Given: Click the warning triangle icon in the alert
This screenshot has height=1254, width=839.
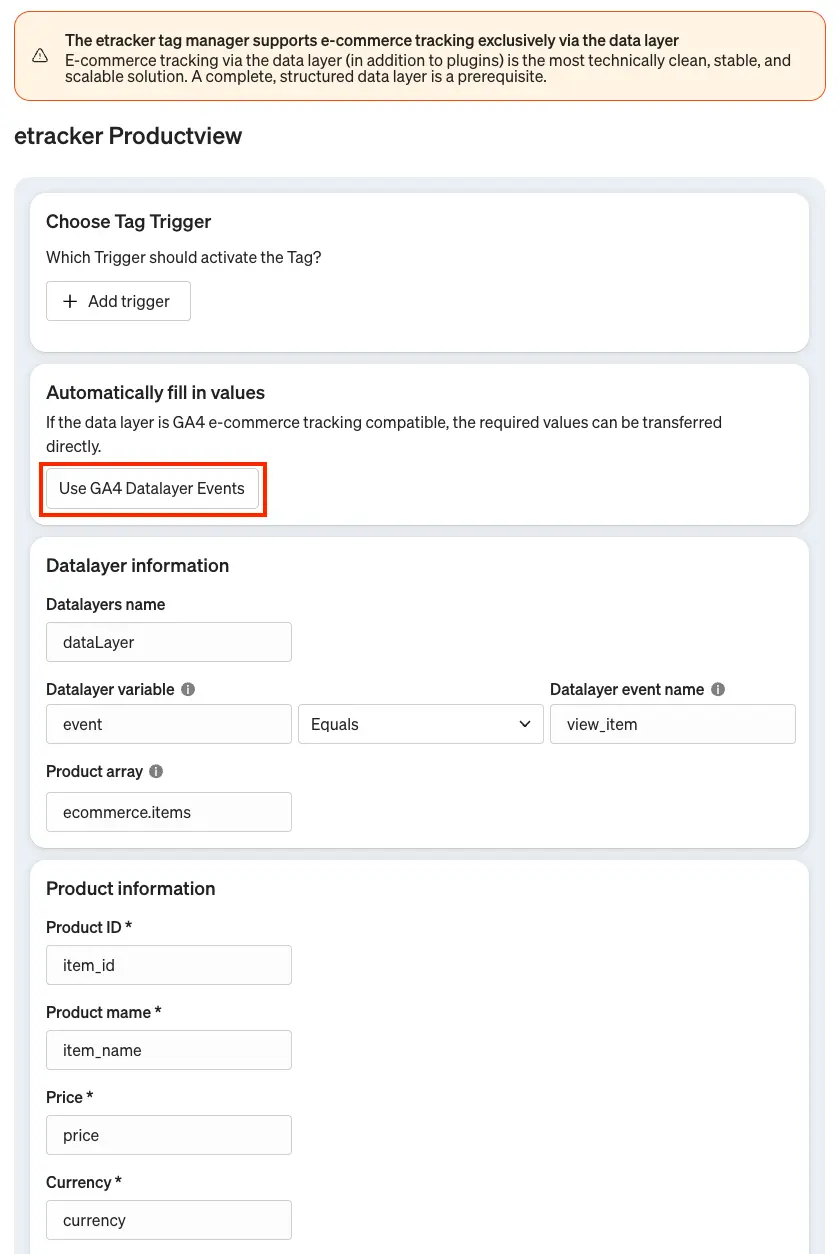Looking at the screenshot, I should tap(40, 56).
